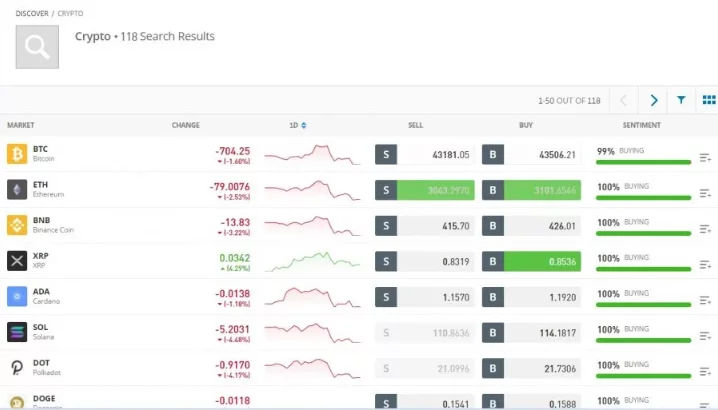Click the Ethereum ETH coin icon

click(x=16, y=190)
